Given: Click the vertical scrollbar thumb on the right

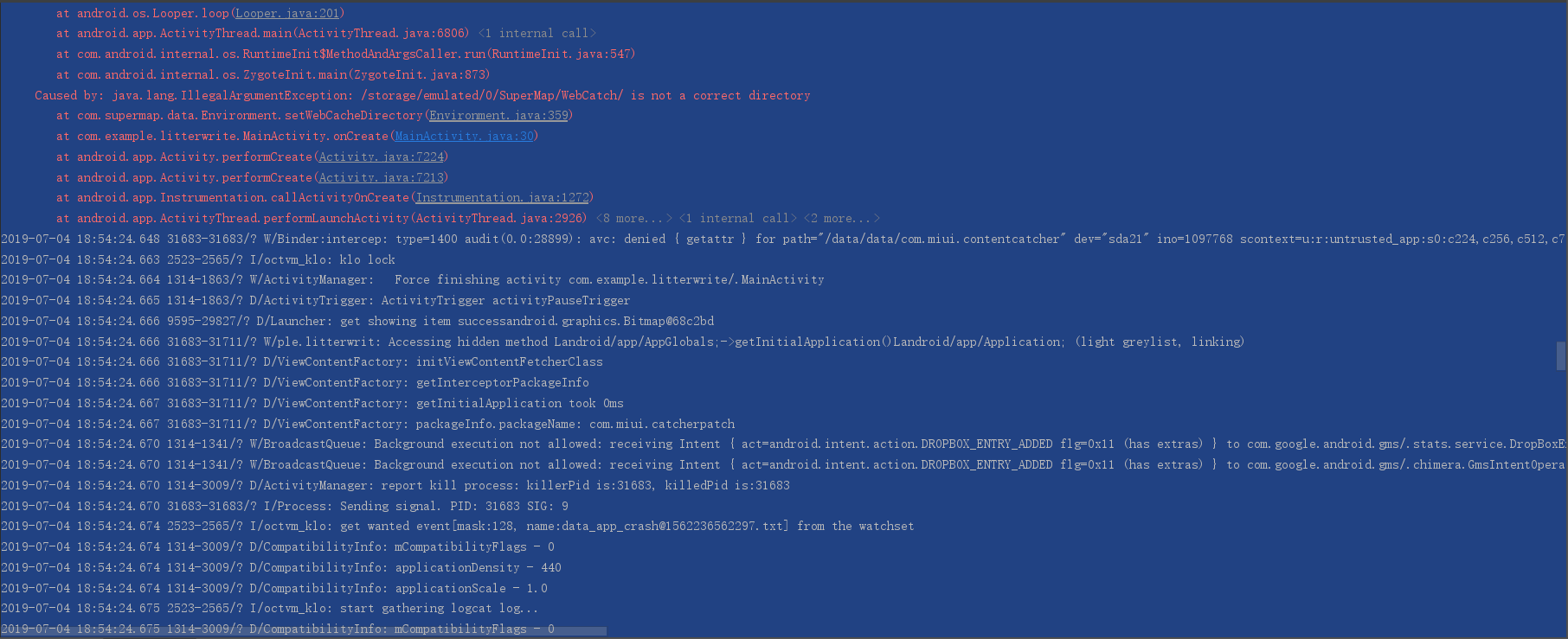Looking at the screenshot, I should point(1561,355).
